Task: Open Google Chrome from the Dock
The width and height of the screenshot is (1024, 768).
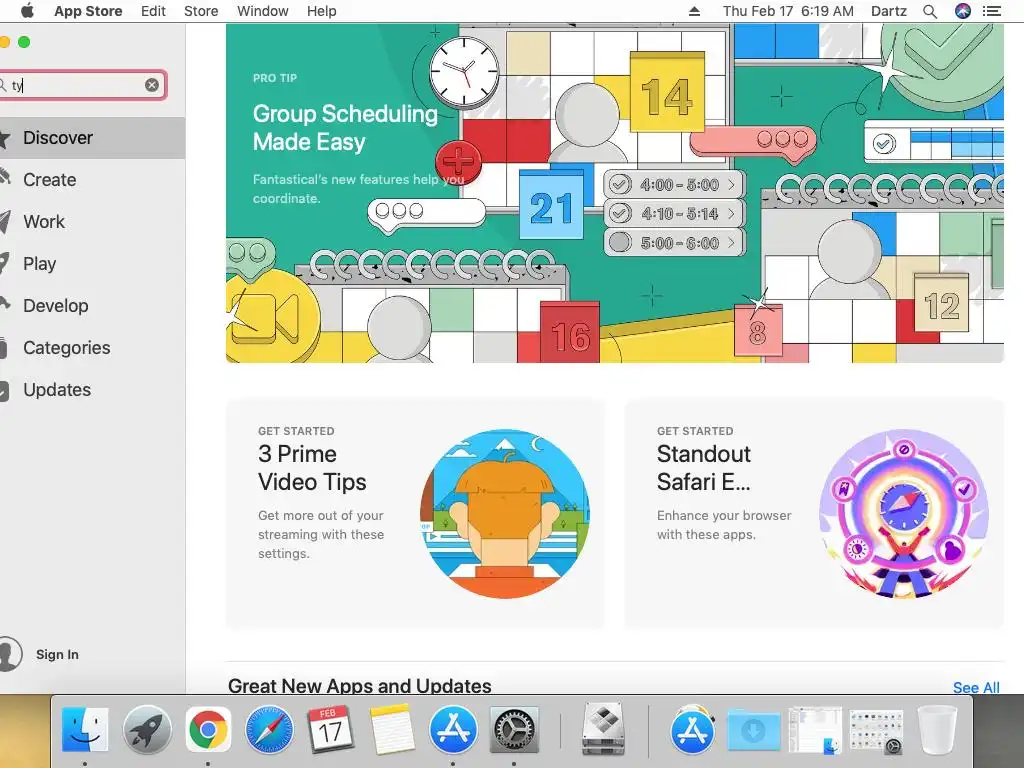Action: [x=208, y=729]
